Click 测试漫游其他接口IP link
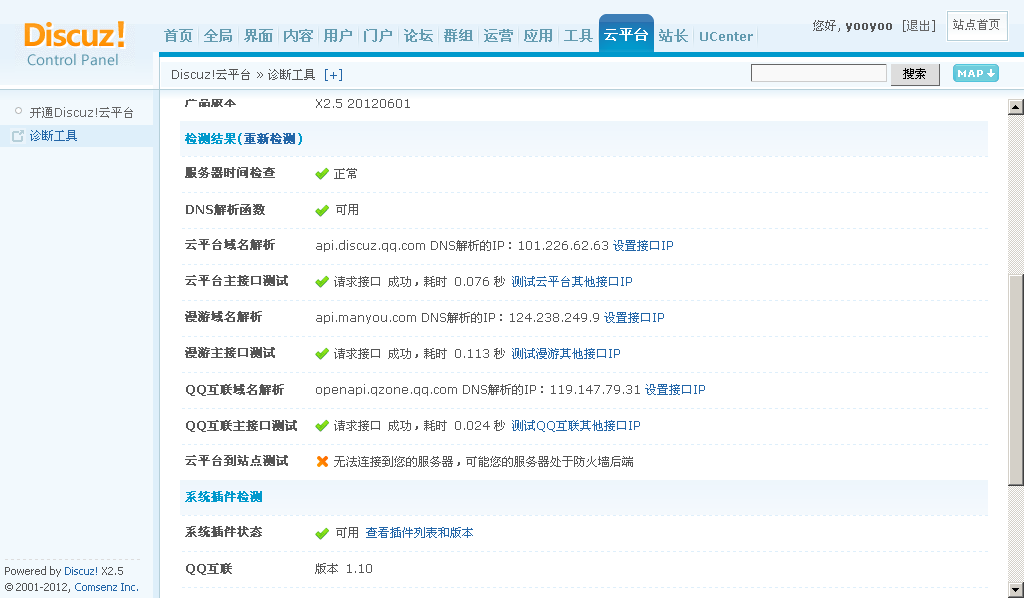 (x=566, y=354)
